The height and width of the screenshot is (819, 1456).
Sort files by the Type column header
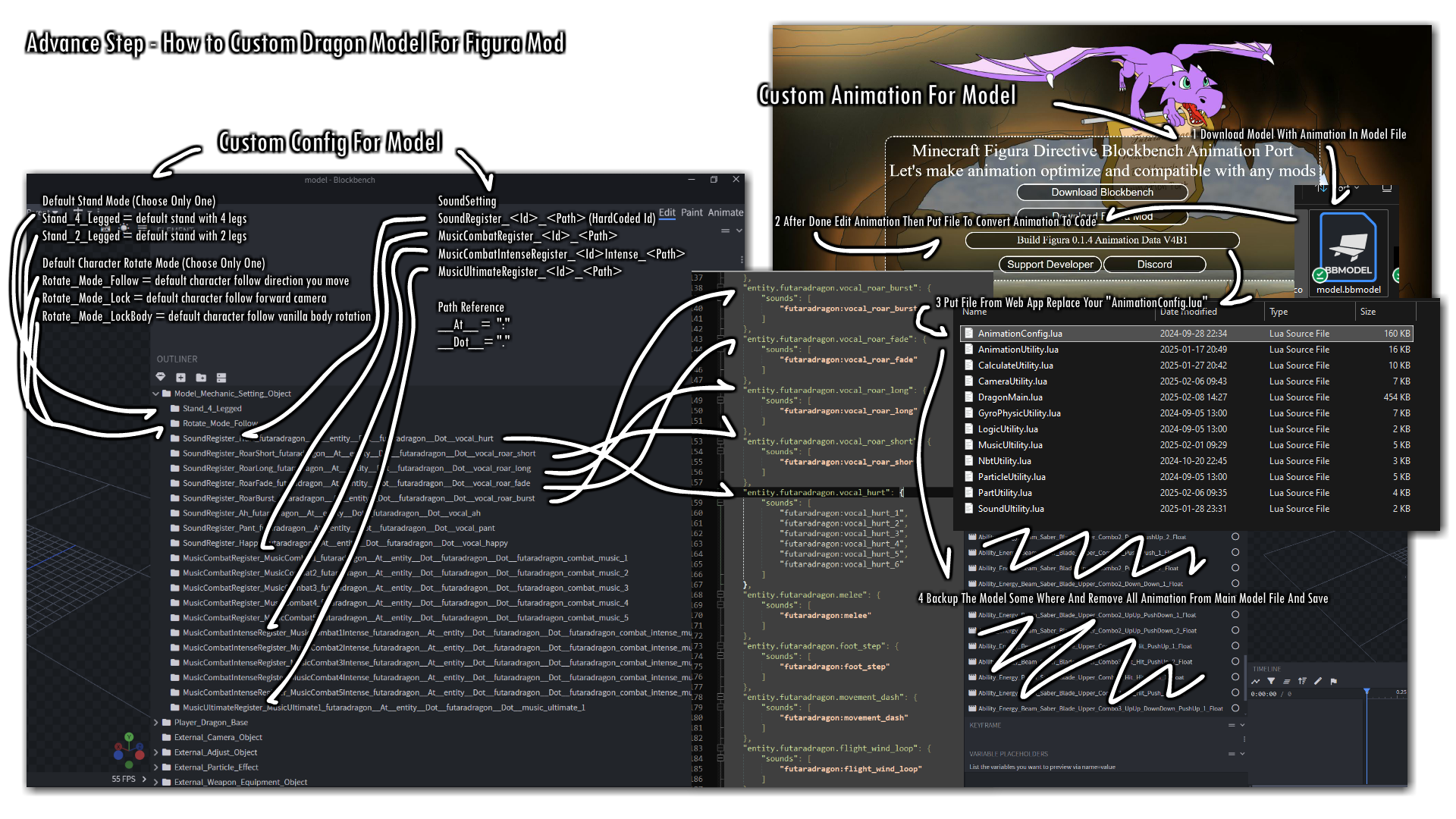[x=1279, y=312]
